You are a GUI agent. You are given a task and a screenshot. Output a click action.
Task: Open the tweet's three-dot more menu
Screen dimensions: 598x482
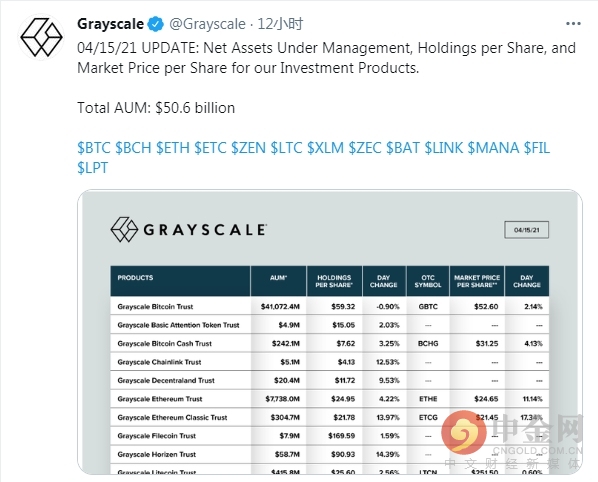[x=573, y=24]
